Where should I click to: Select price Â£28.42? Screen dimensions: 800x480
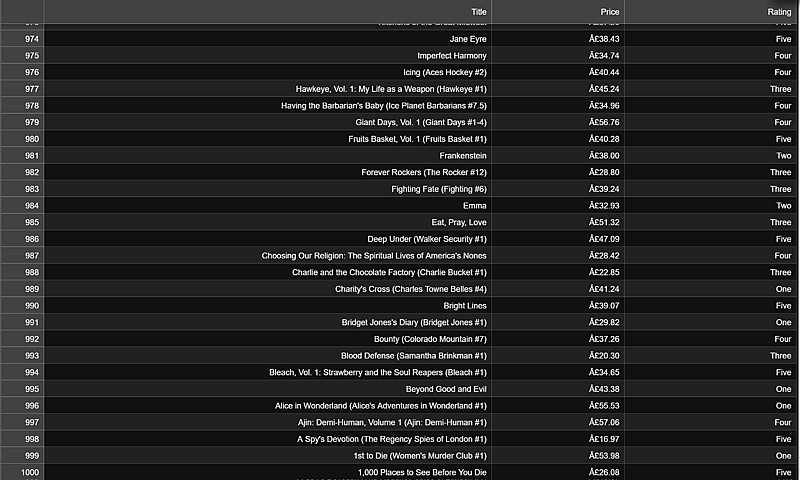click(x=558, y=256)
